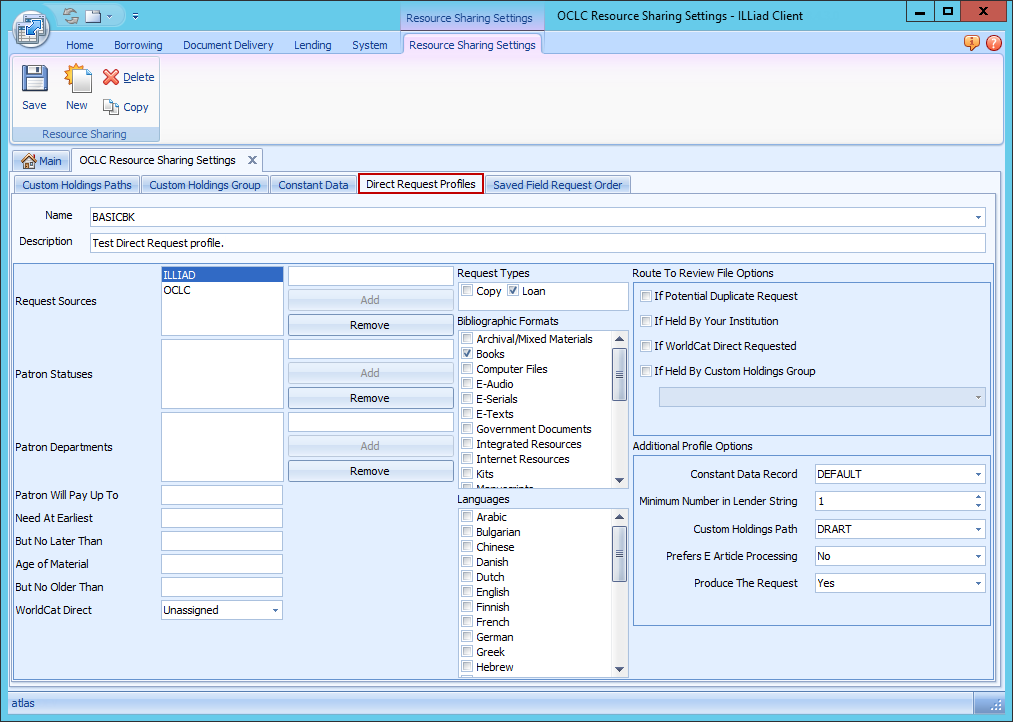Click the Patron Departments entry text box
The image size is (1013, 722).
[x=370, y=422]
